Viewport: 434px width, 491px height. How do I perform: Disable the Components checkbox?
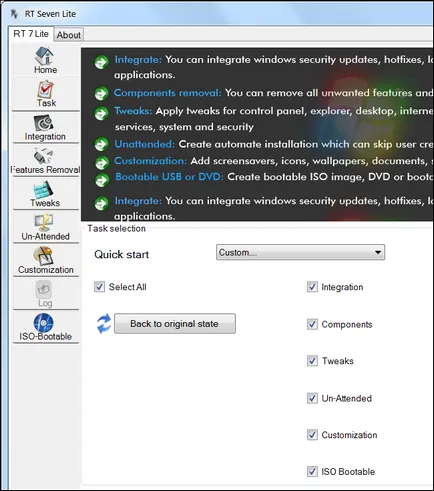[x=312, y=324]
